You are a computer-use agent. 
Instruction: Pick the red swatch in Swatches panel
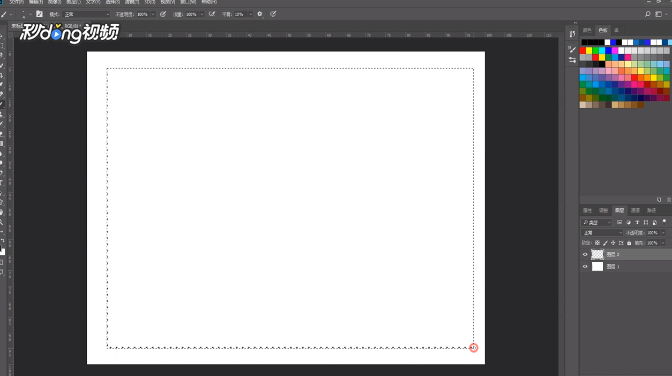tap(583, 51)
